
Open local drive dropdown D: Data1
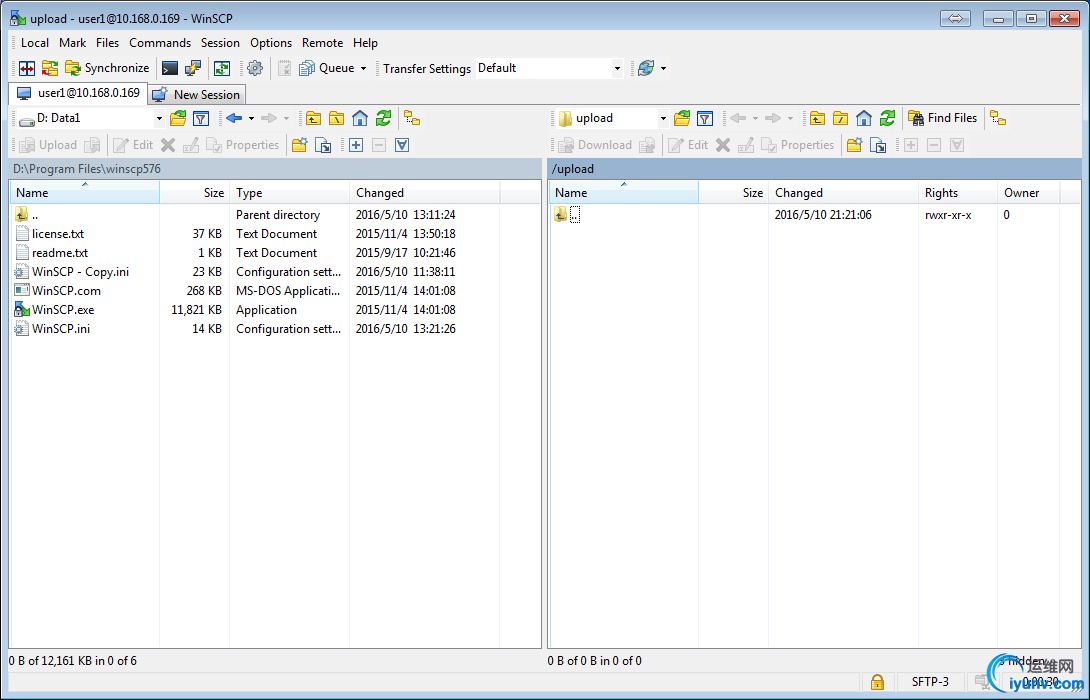click(x=90, y=119)
